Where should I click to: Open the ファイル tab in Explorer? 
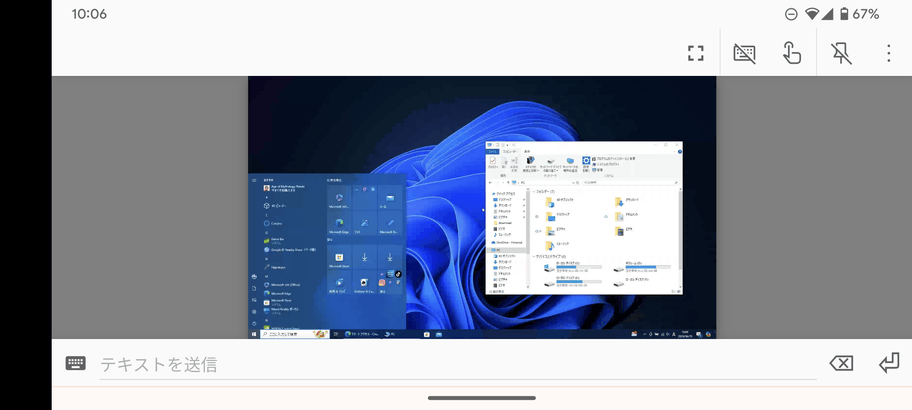[x=492, y=151]
